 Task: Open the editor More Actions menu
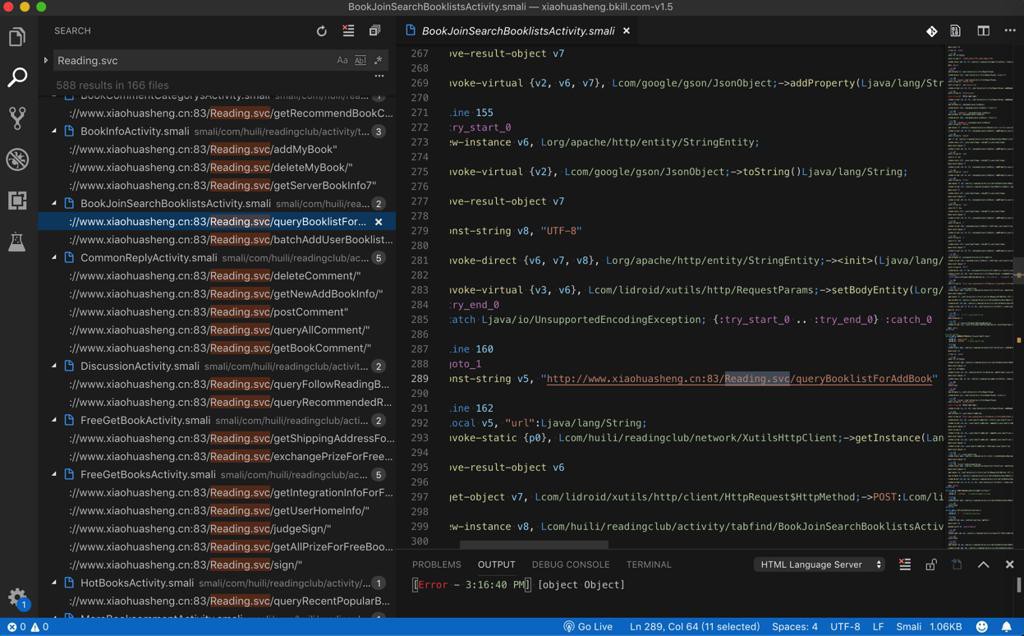(1010, 31)
